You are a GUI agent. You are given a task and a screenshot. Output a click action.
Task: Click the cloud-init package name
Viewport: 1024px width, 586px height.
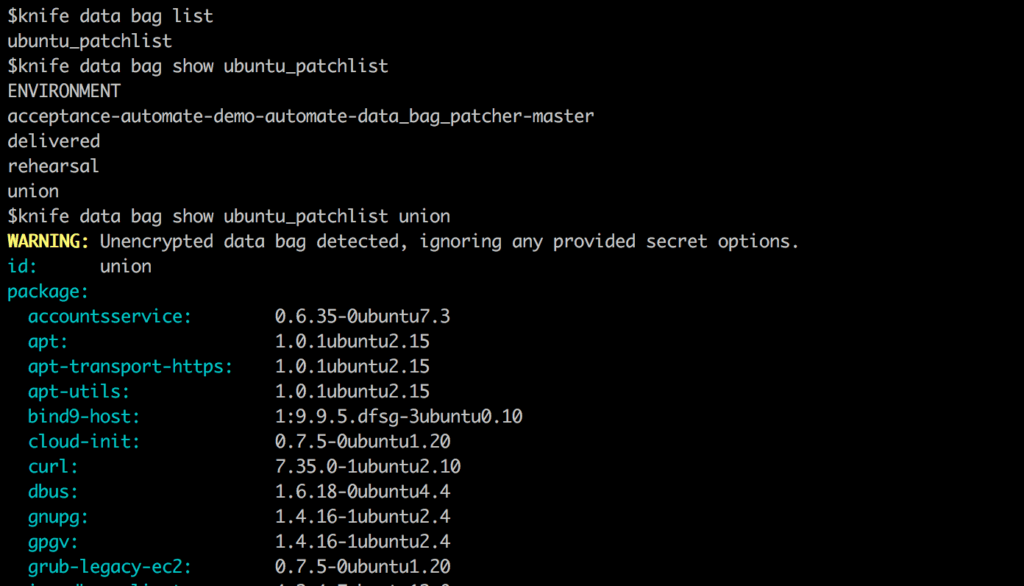tap(84, 441)
